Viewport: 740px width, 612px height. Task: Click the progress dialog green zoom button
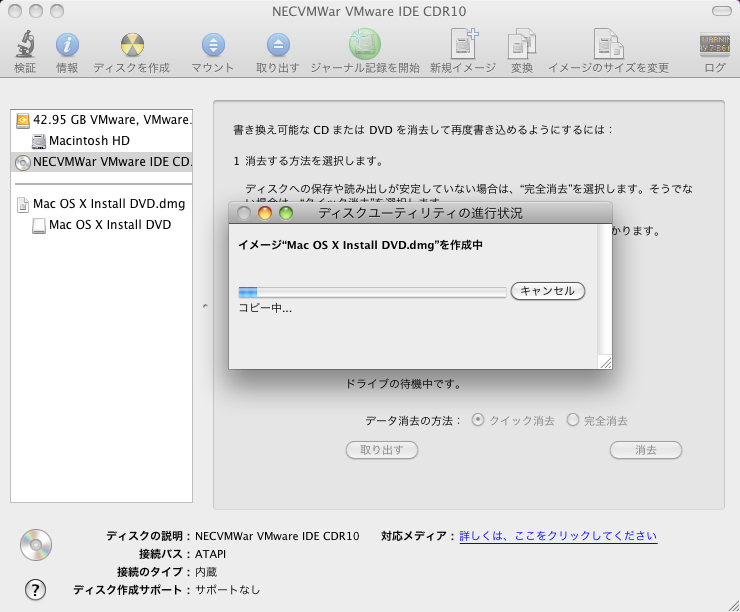(286, 213)
